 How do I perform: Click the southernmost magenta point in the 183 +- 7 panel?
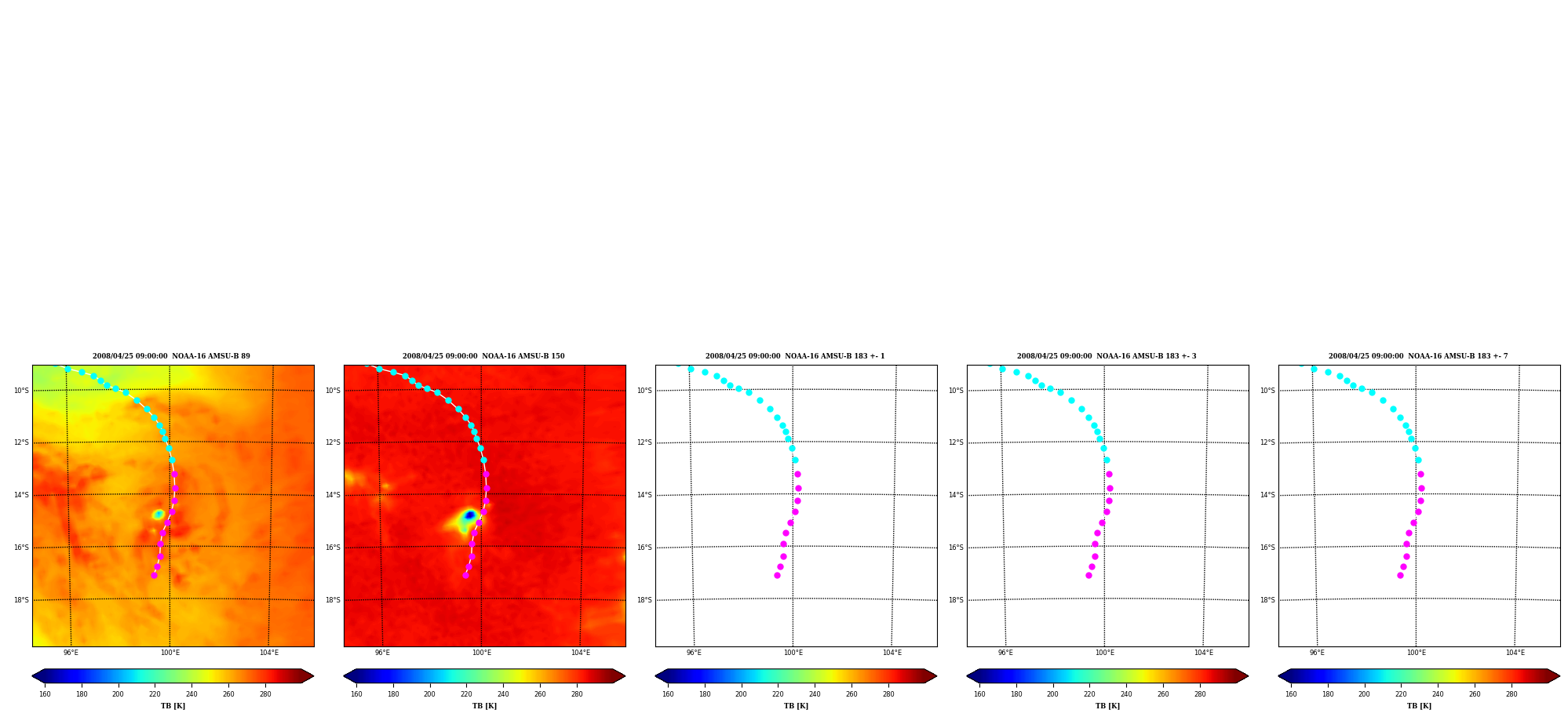[x=1400, y=575]
